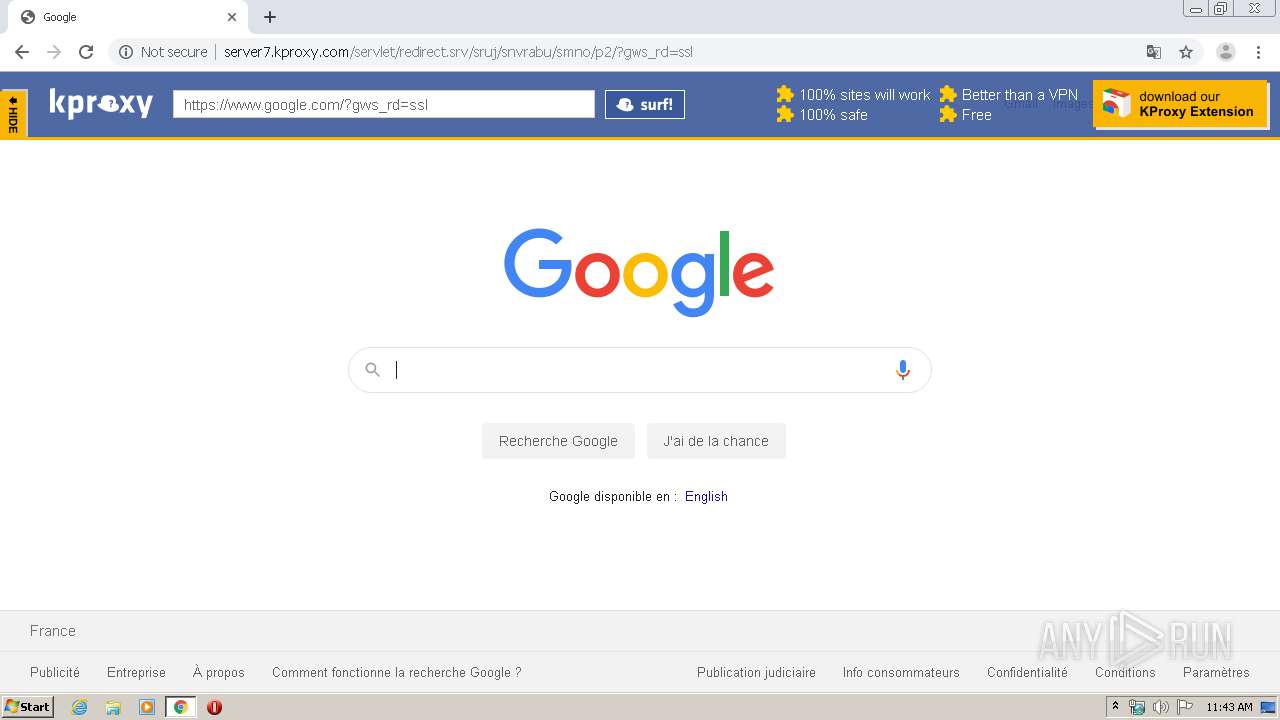Open the Publicité footer link
This screenshot has width=1280, height=720.
pyautogui.click(x=55, y=673)
